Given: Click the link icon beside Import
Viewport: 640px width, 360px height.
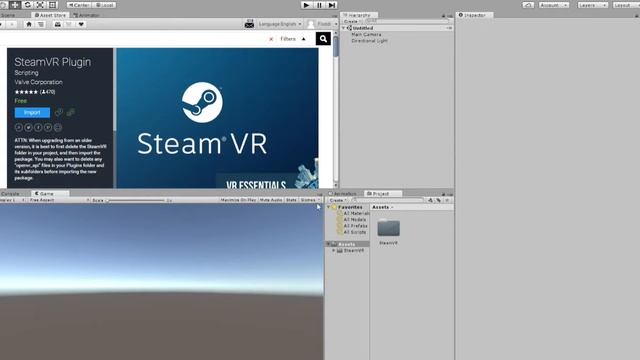Looking at the screenshot, I should click(59, 112).
